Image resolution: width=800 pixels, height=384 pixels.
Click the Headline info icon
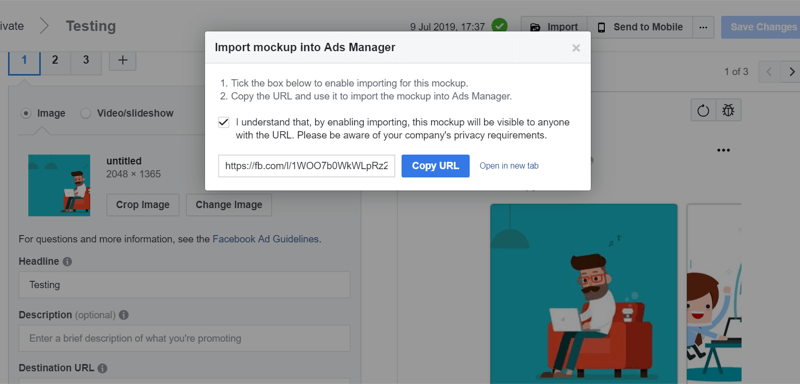pyautogui.click(x=67, y=262)
